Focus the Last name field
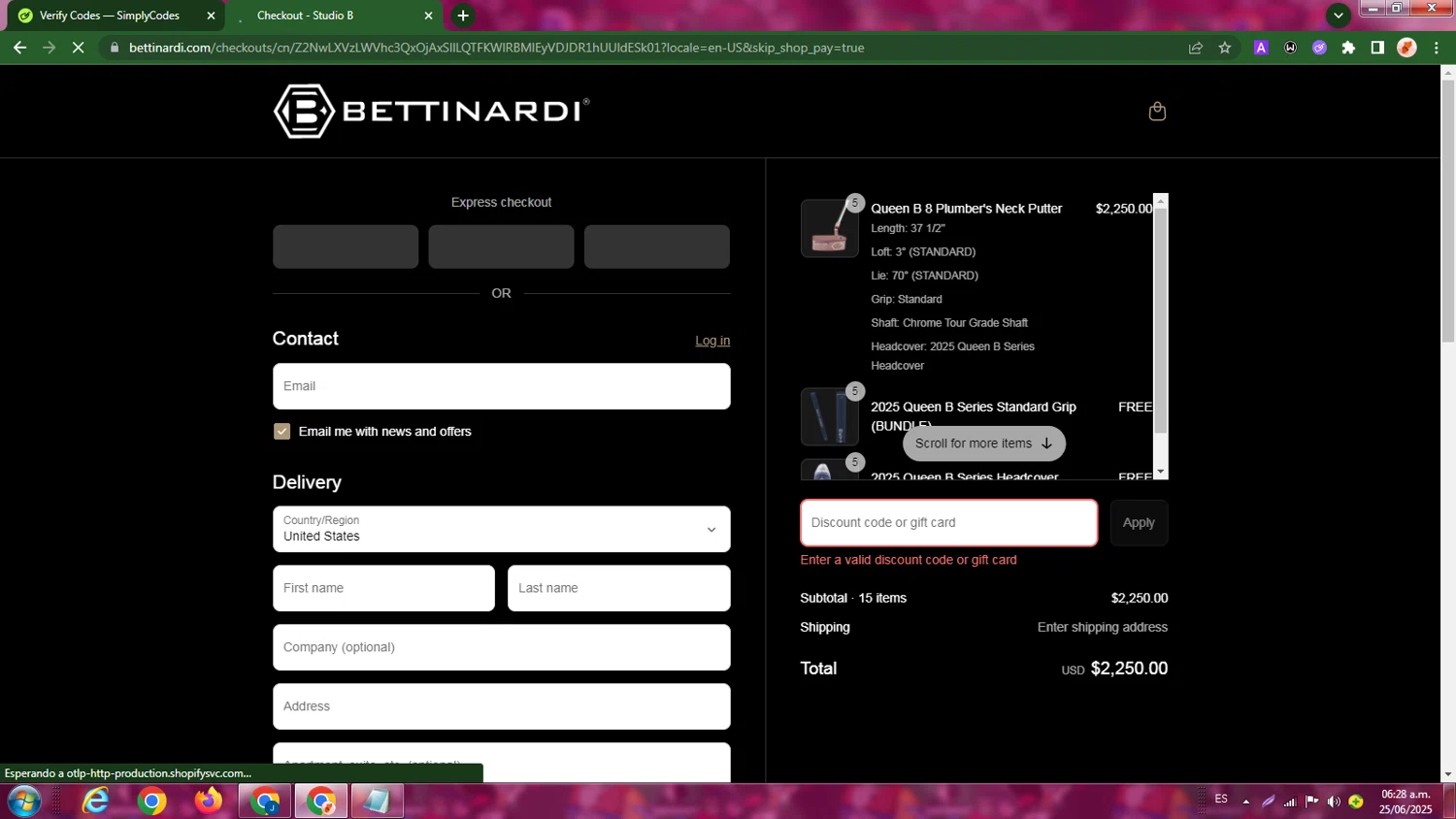Image resolution: width=1456 pixels, height=819 pixels. (x=618, y=588)
